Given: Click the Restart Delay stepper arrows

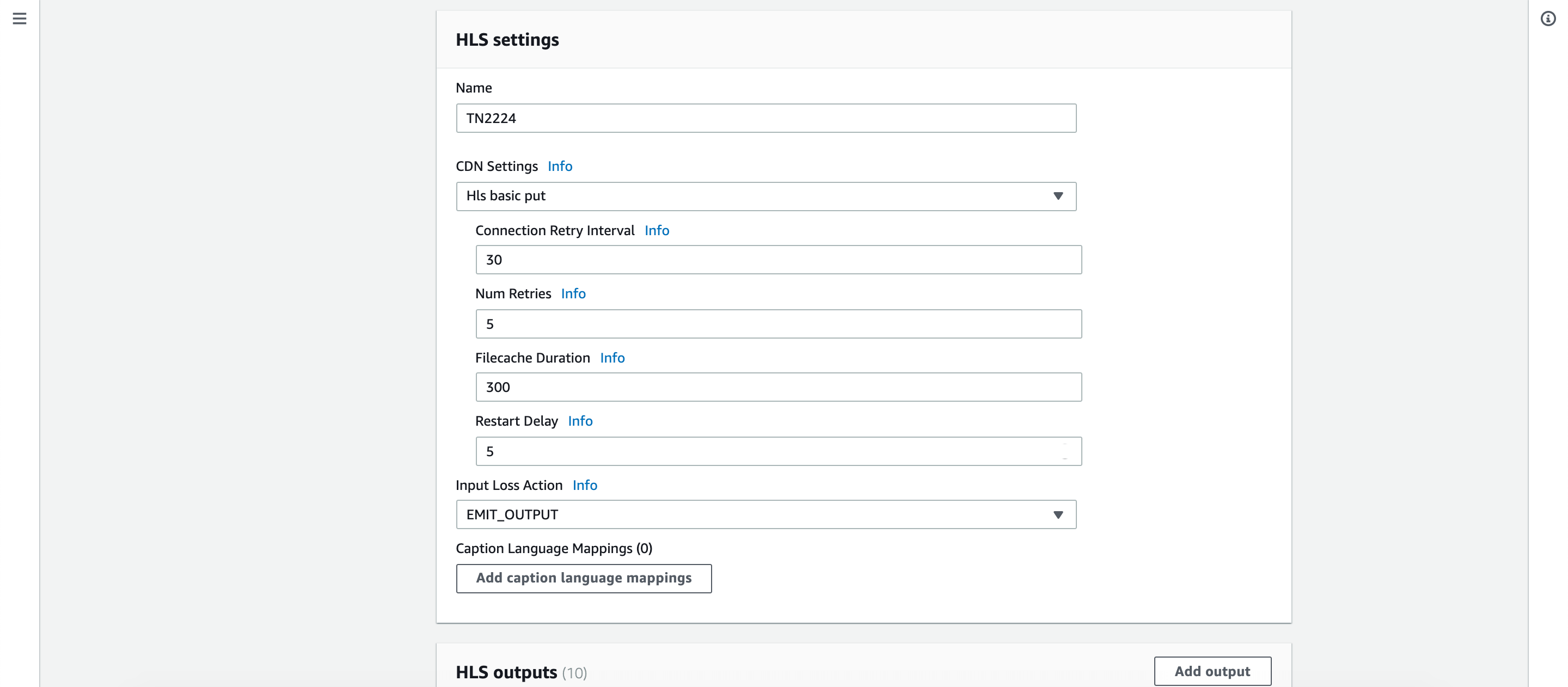Looking at the screenshot, I should [1064, 451].
